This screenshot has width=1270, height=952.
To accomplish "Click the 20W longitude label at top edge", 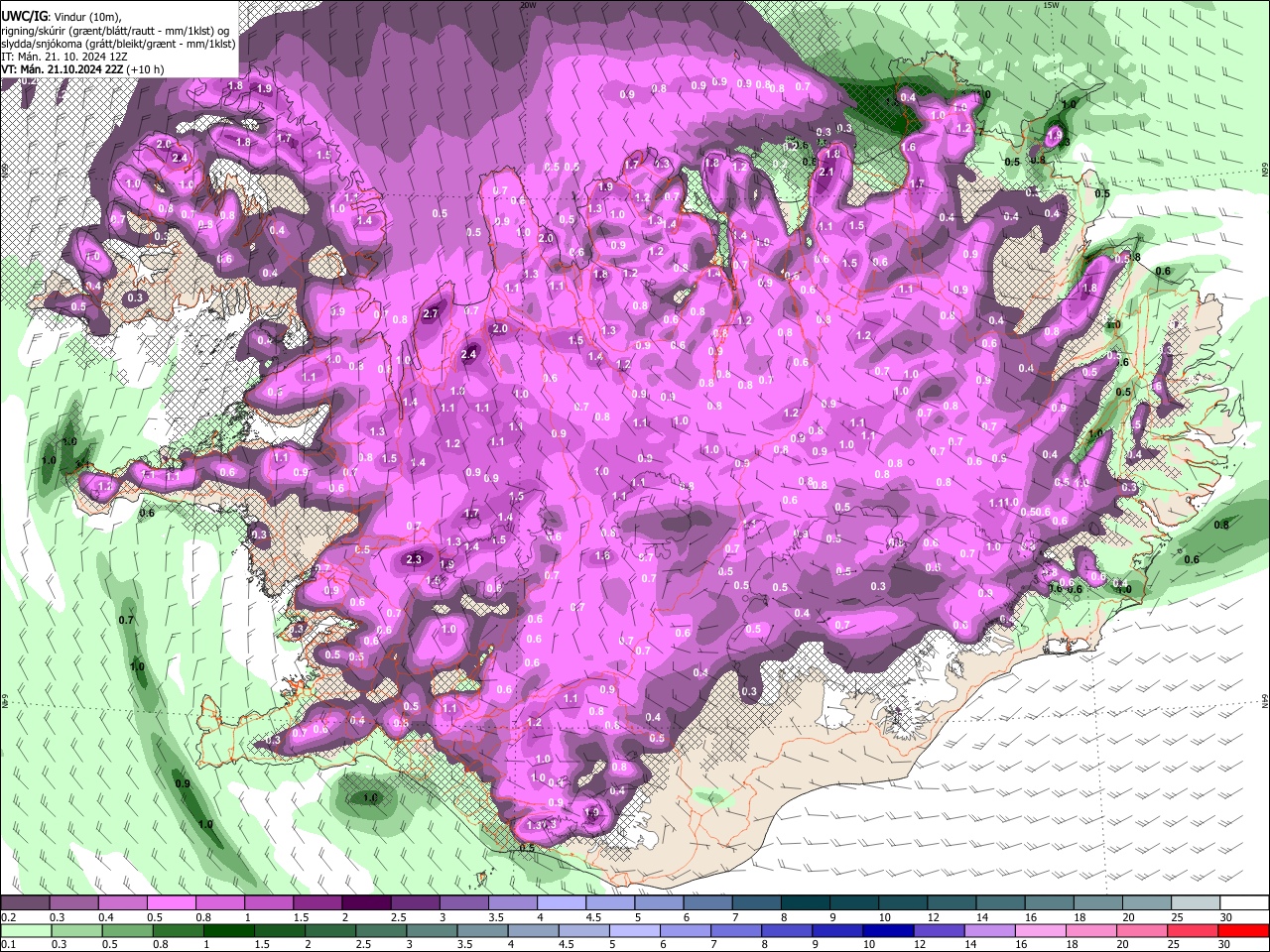I will pyautogui.click(x=528, y=5).
